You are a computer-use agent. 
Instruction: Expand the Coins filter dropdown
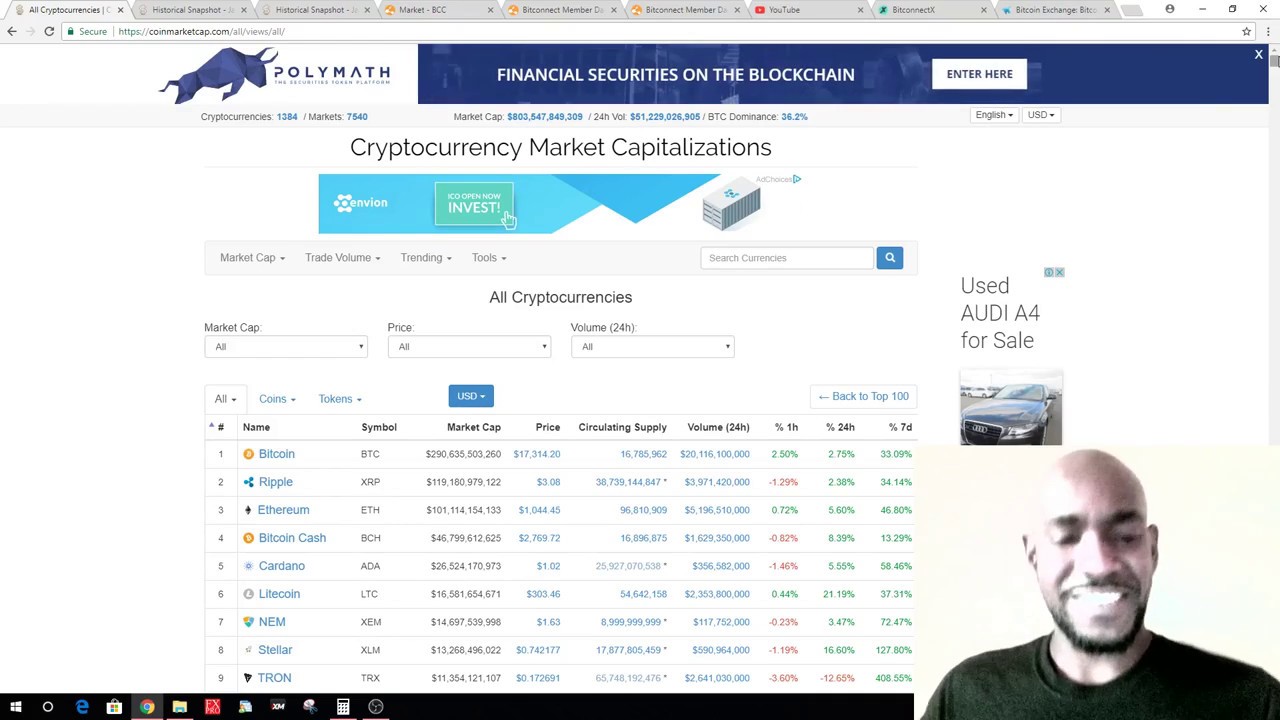pos(277,399)
